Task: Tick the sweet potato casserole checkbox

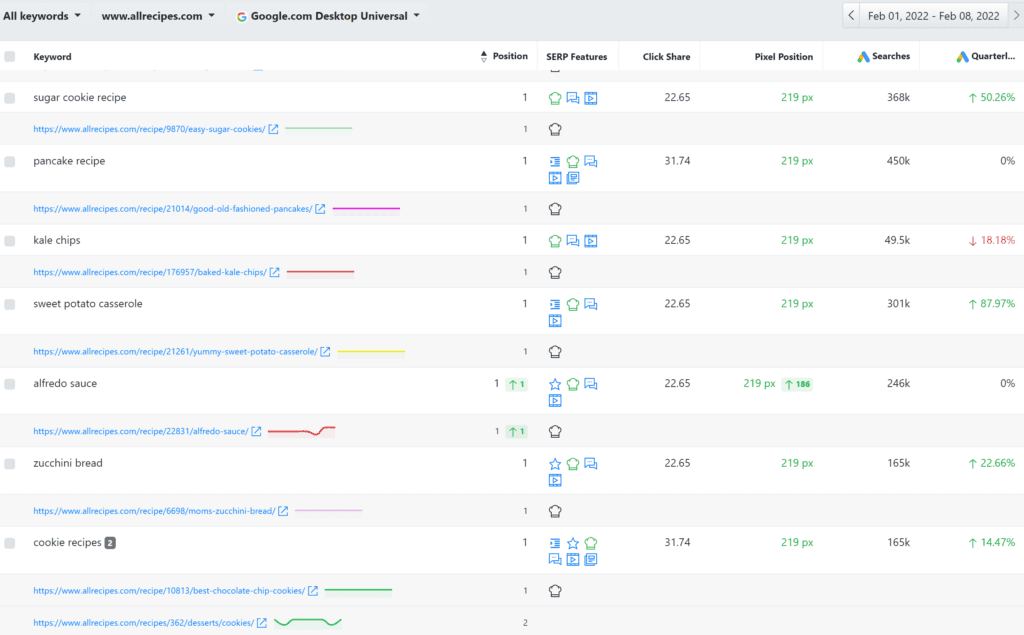Action: click(10, 304)
